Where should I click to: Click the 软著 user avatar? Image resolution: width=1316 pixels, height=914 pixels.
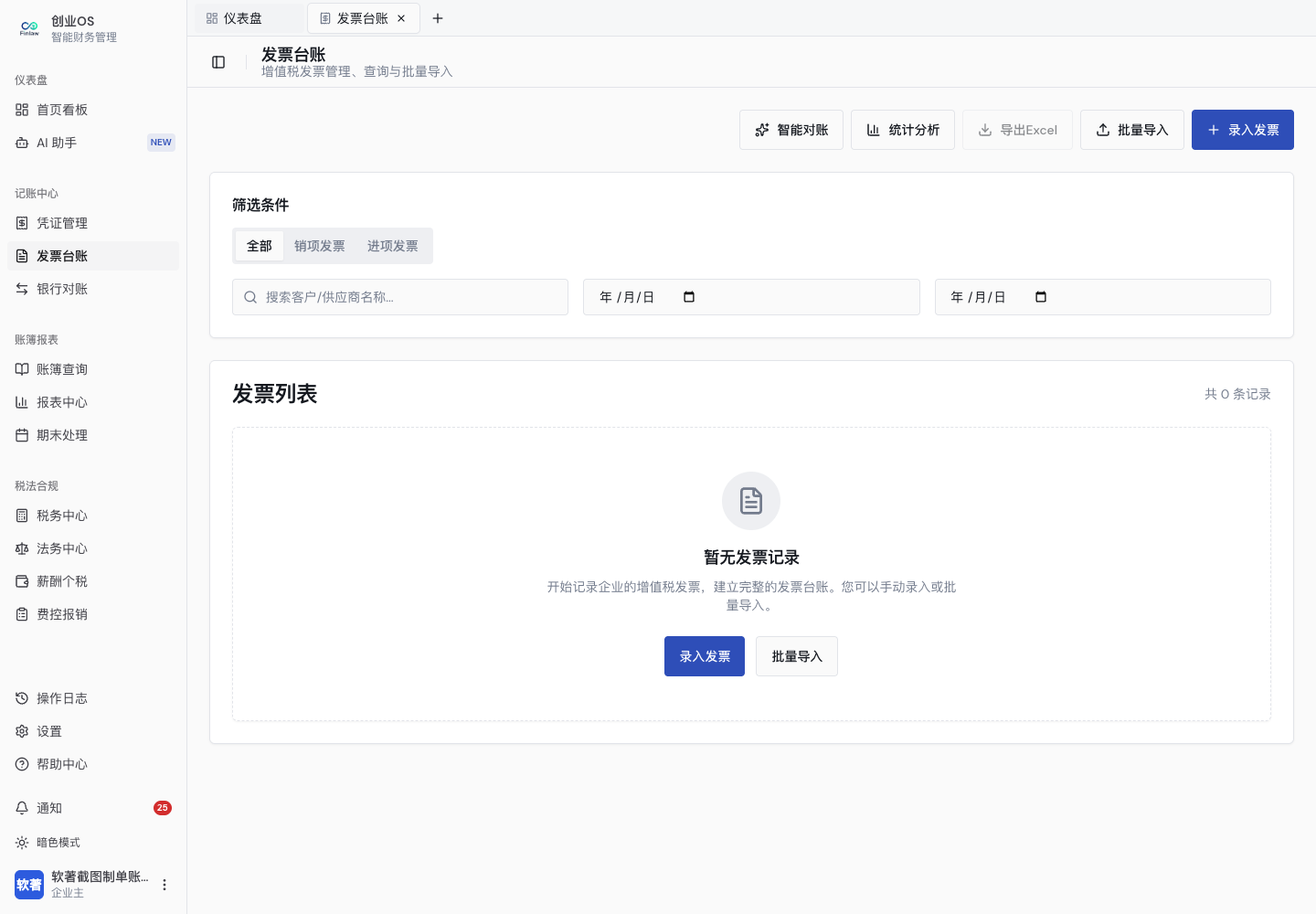pyautogui.click(x=29, y=885)
